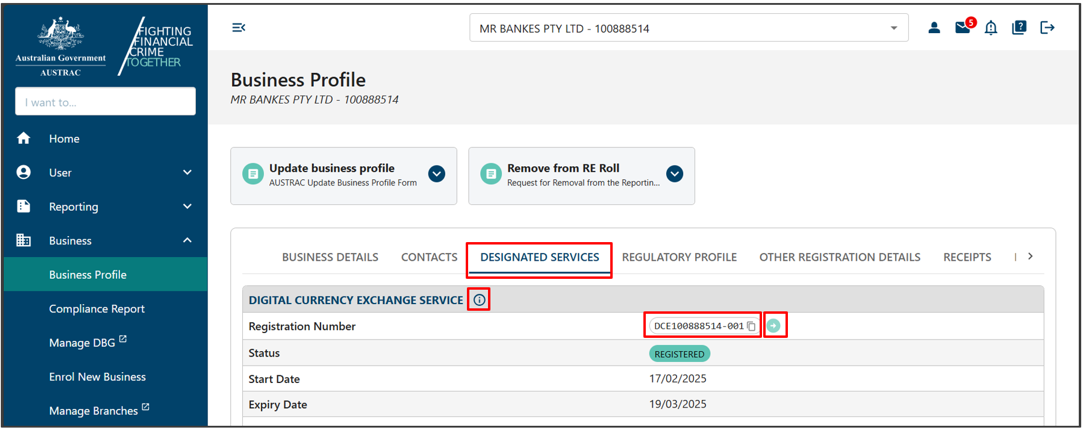Click the Reporting document icon in sidebar

[24, 206]
